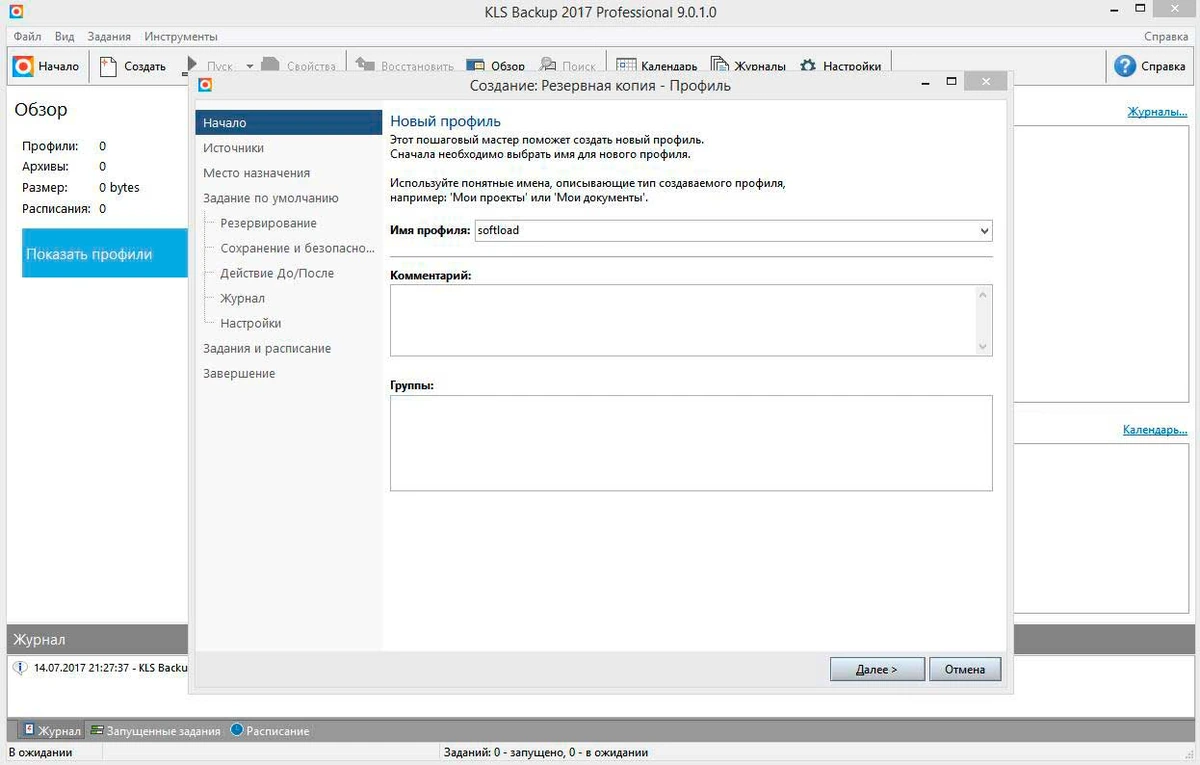
Task: Open the Календарь... link
Action: pyautogui.click(x=1155, y=429)
